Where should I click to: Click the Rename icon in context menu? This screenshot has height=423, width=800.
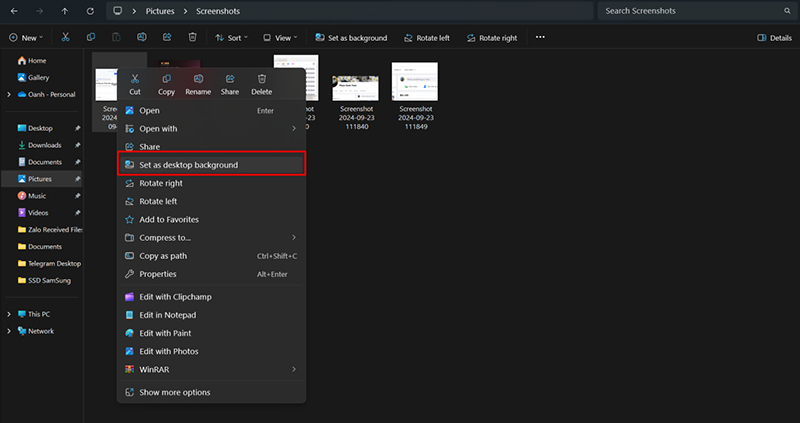198,79
